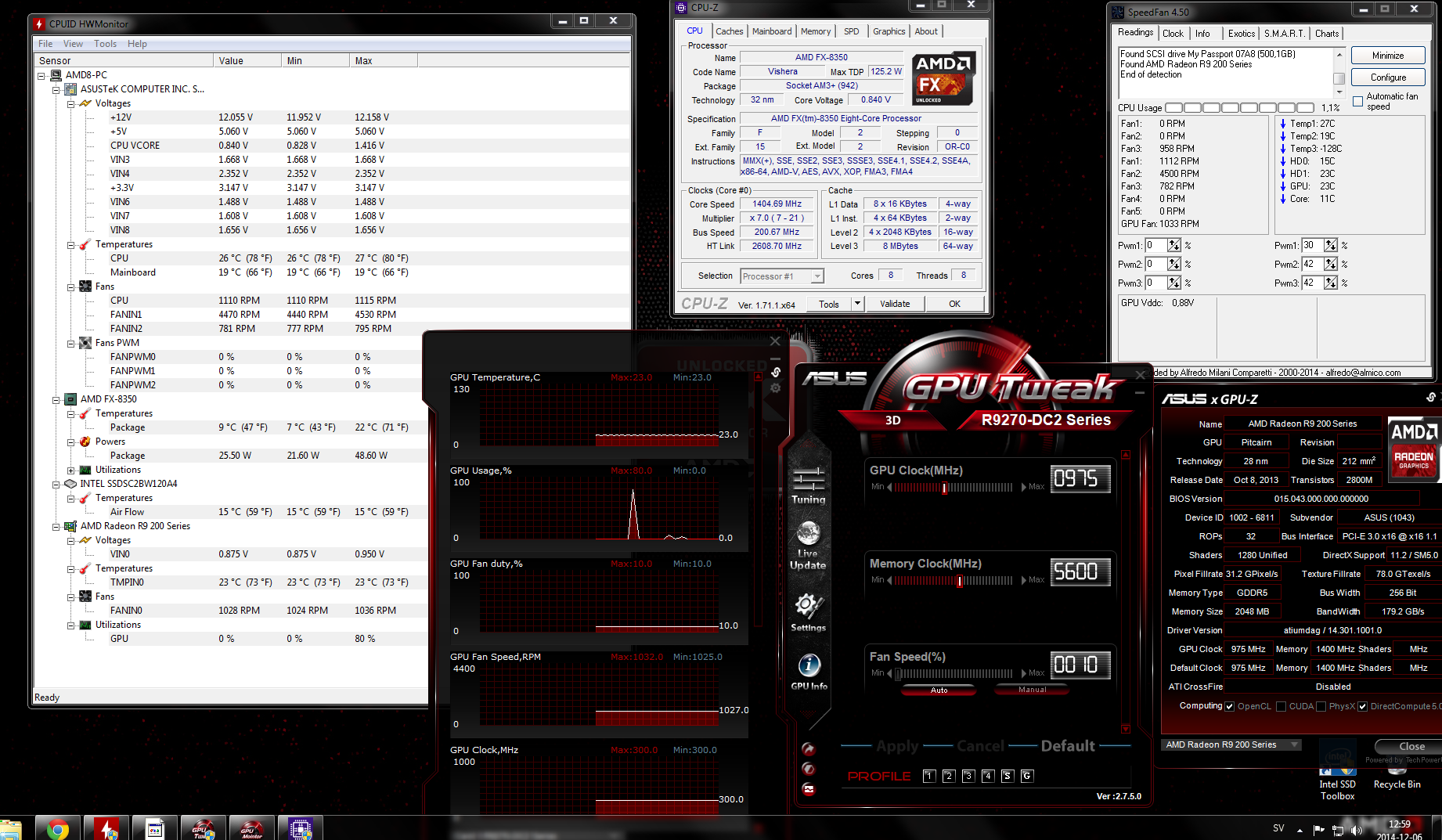Click the CPU-Z chip icon on taskbar
Viewport: 1442px width, 840px height.
click(x=300, y=828)
